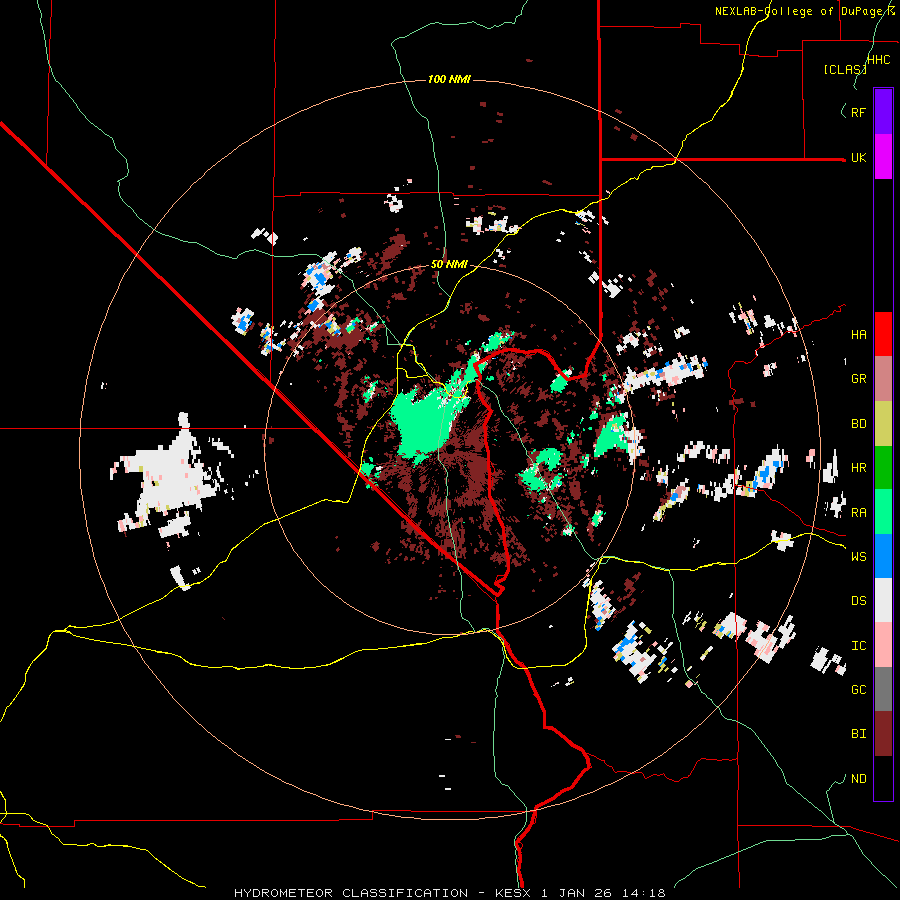Viewport: 900px width, 900px height.
Task: Click the UK legend label
Action: click(x=858, y=157)
